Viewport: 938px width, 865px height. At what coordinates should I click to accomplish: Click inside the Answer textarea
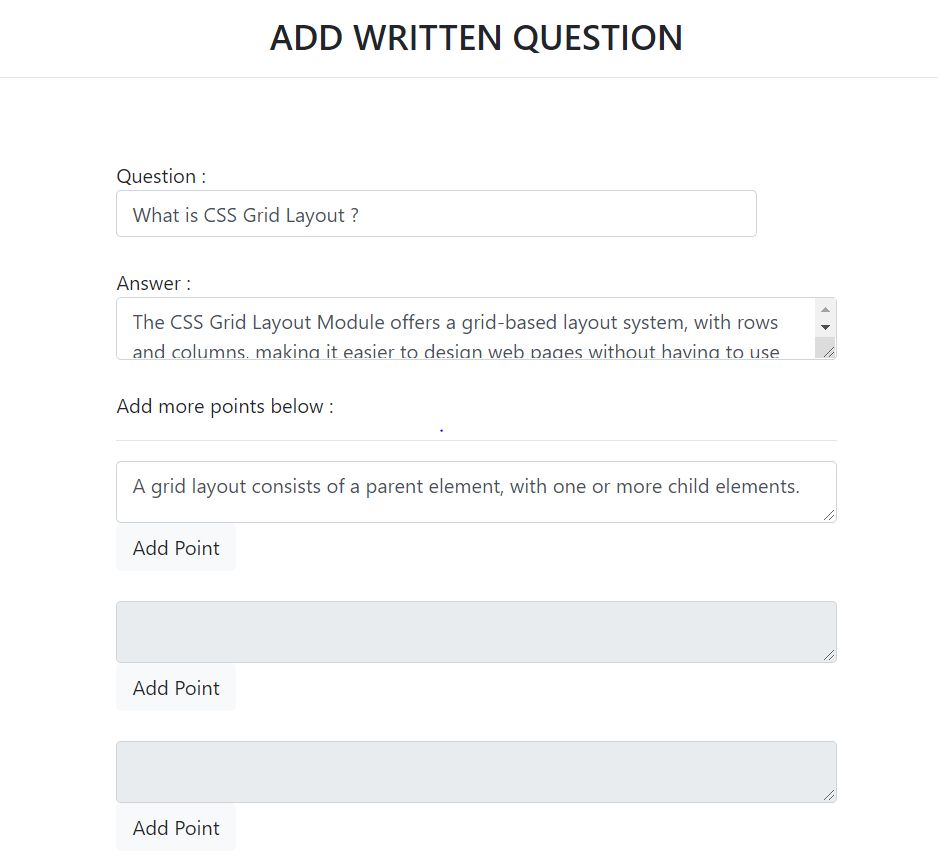(465, 328)
